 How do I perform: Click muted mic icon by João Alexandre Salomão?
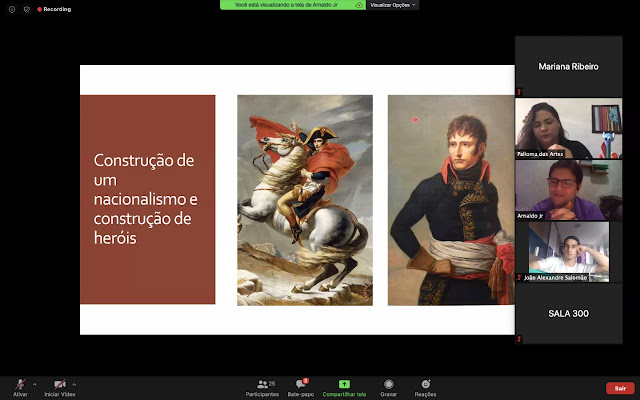(x=519, y=278)
